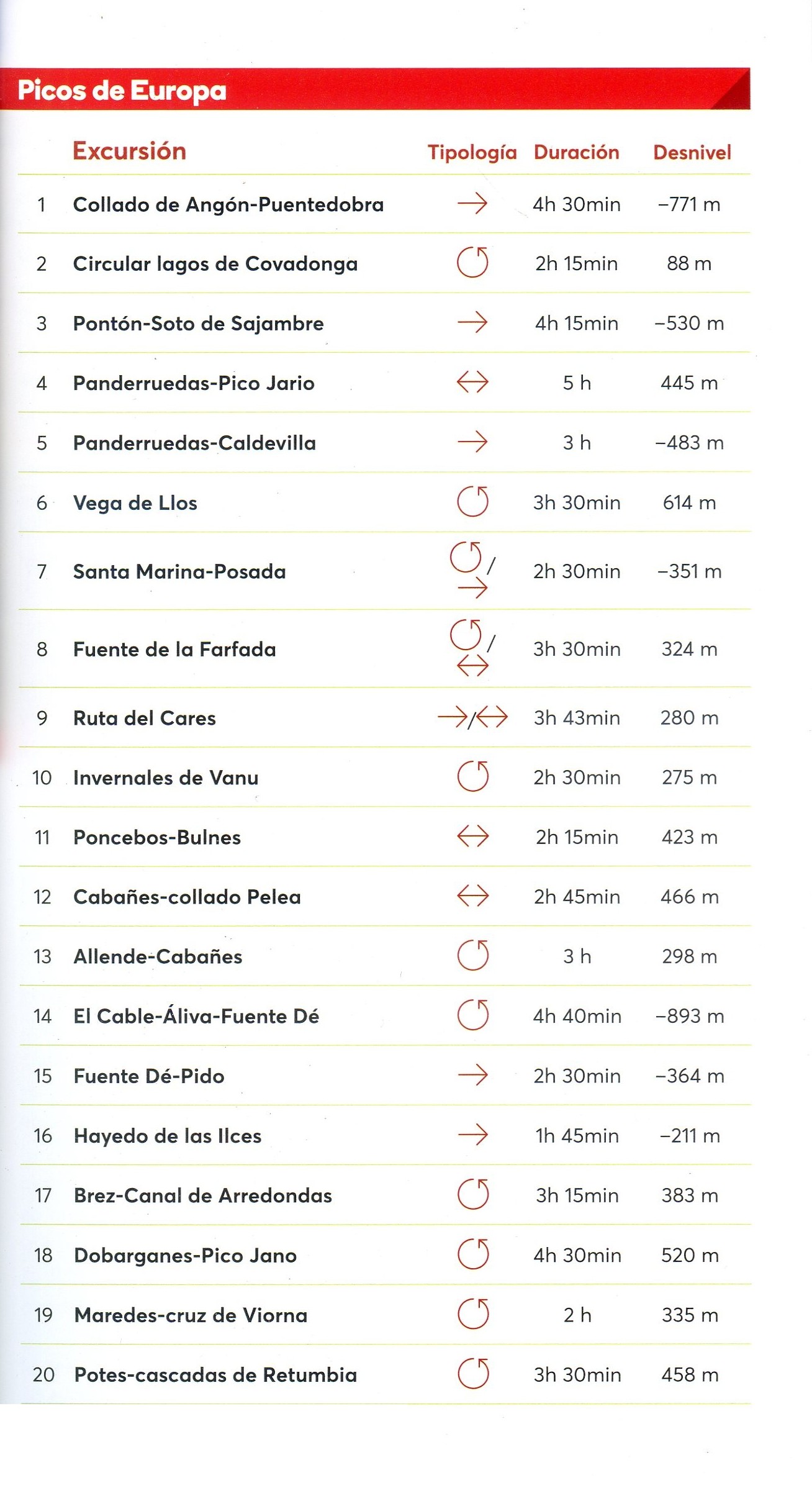Click the circular icon for Dobarganes-Pico Jano

coord(473,1254)
